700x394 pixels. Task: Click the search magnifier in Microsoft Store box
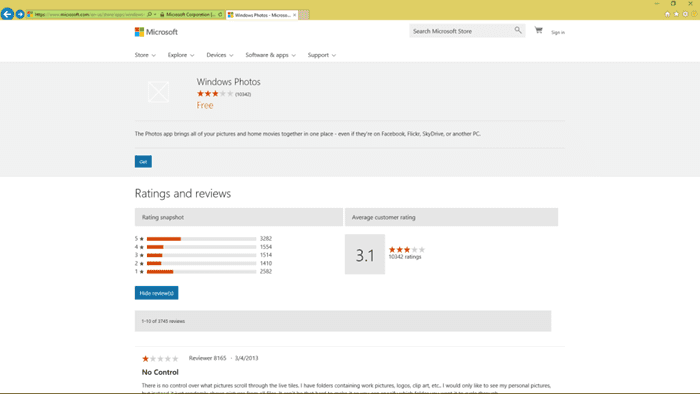(x=518, y=30)
